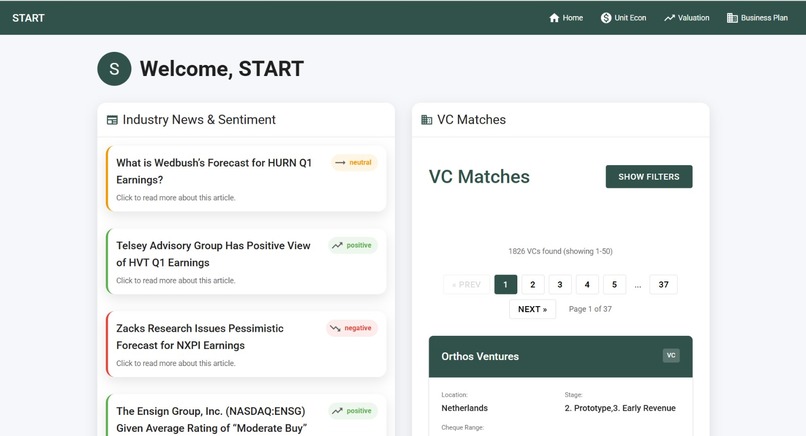
Task: Click the Unit Econ dollar icon
Action: [606, 18]
